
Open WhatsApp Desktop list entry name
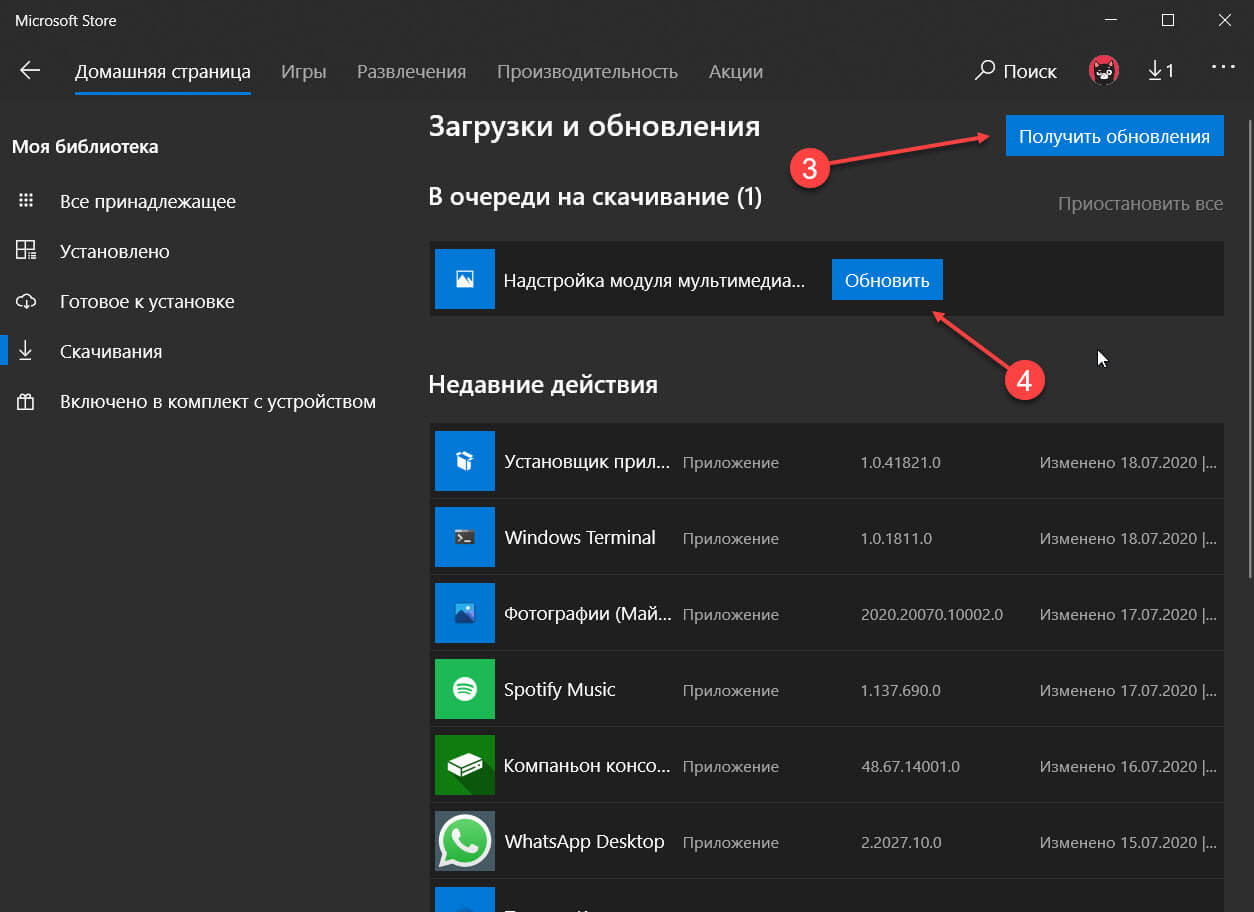click(585, 841)
